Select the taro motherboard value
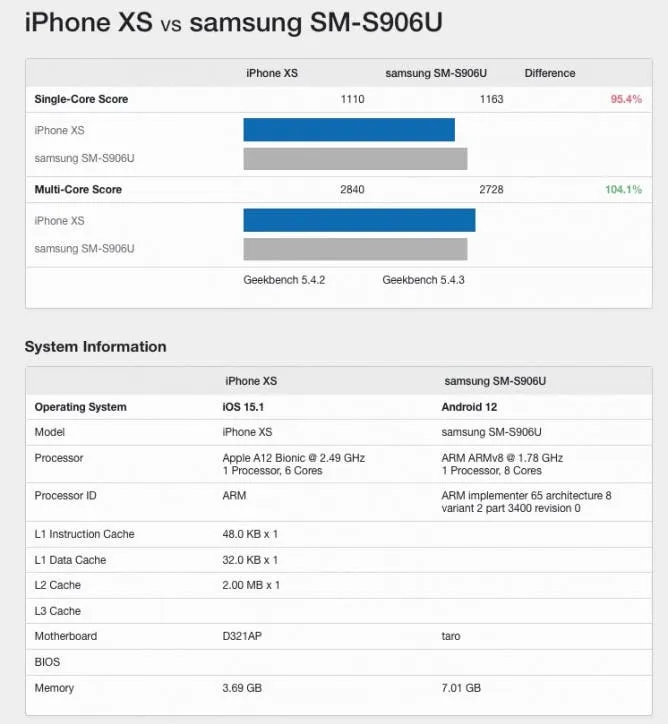This screenshot has width=668, height=724. (x=451, y=636)
